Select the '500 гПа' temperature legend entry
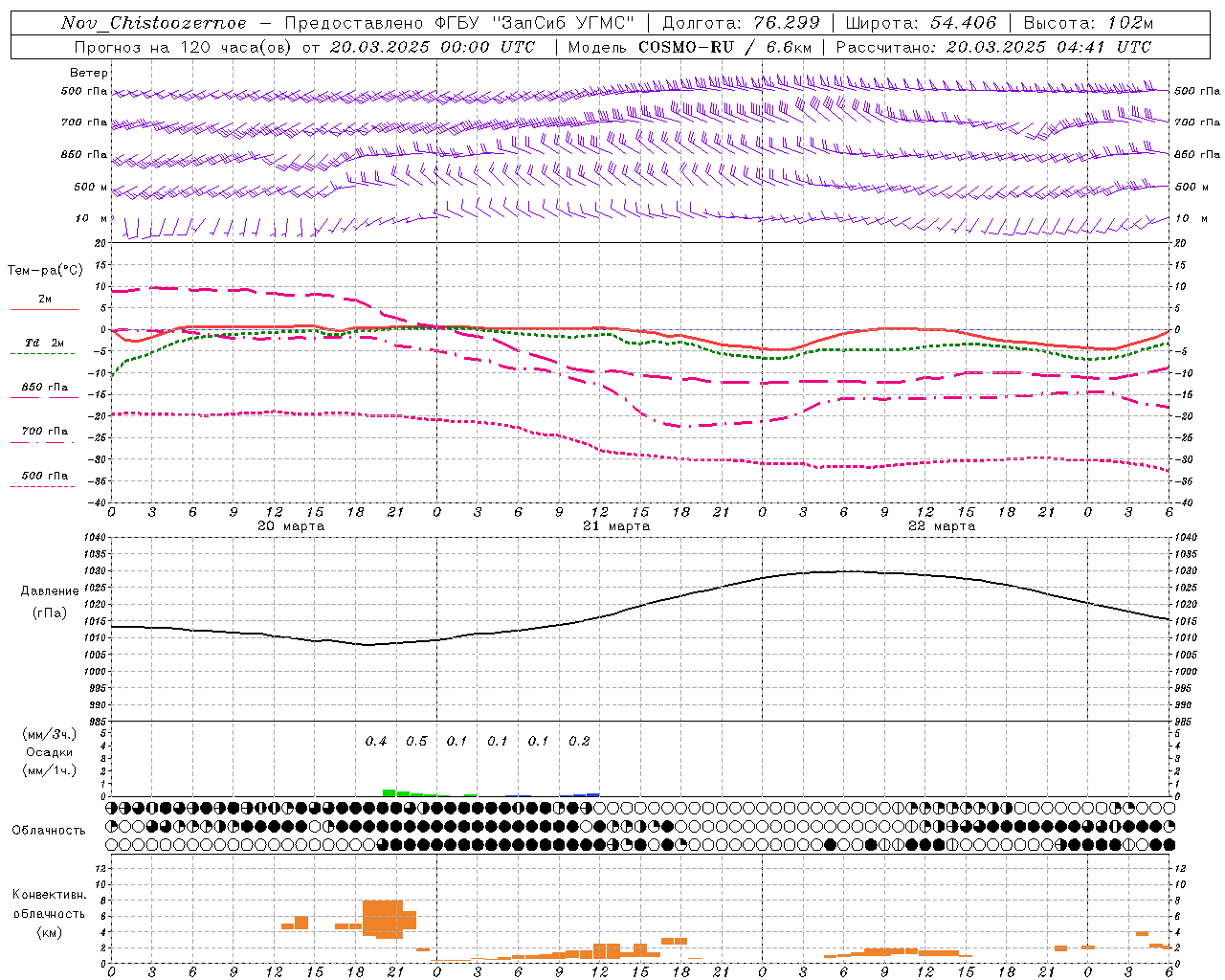 click(45, 475)
